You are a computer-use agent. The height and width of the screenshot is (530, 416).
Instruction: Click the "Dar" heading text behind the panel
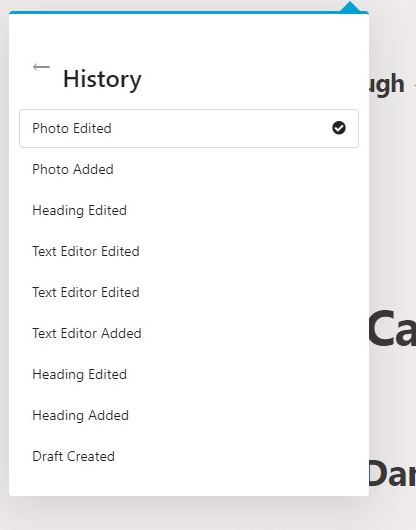pyautogui.click(x=392, y=474)
